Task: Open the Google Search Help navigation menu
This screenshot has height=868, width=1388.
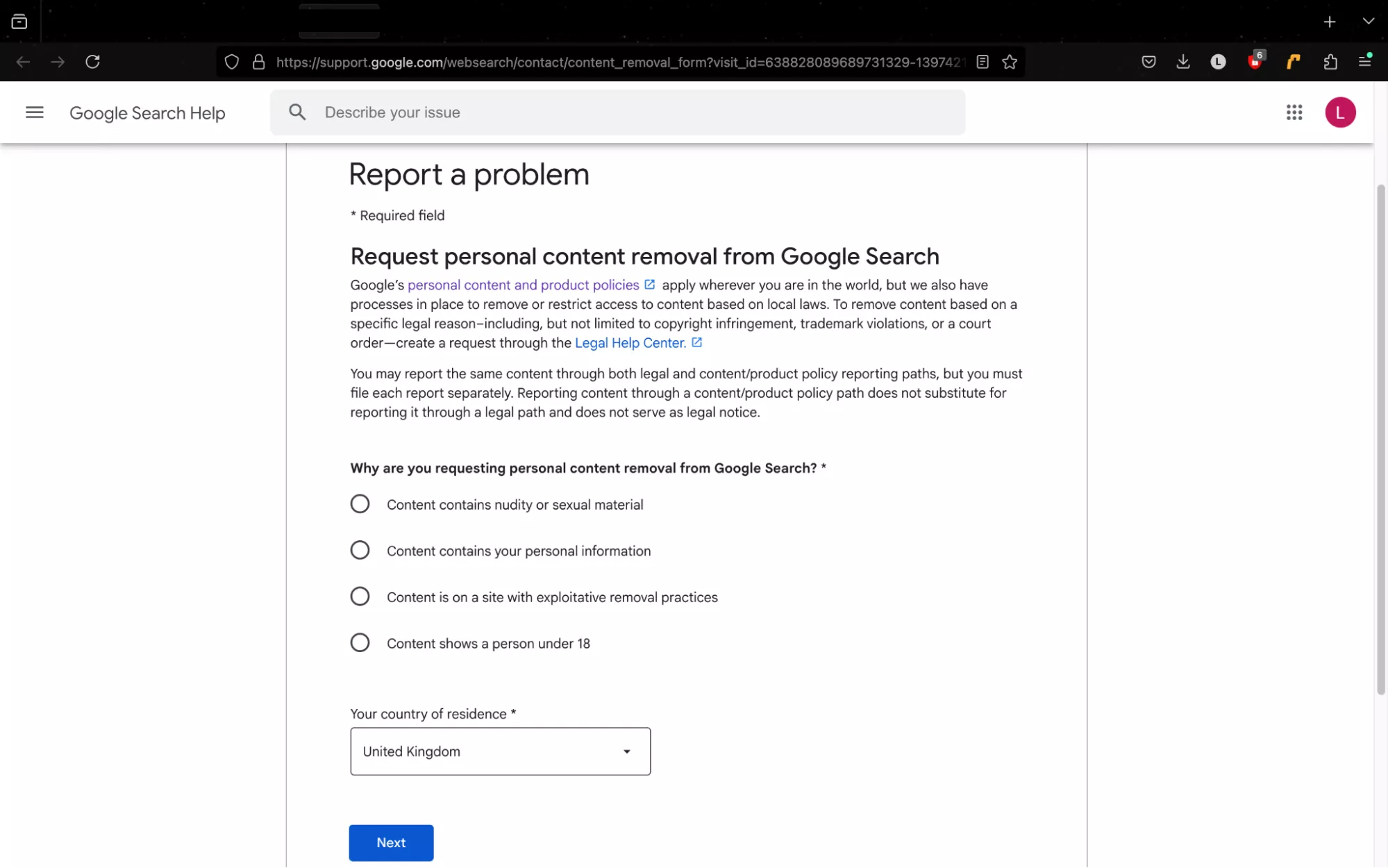Action: (x=34, y=112)
